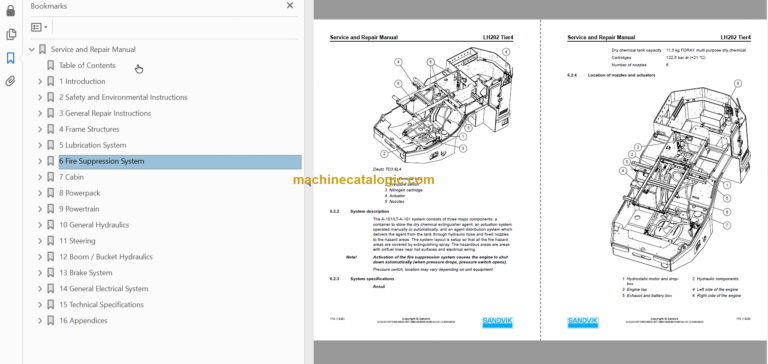
Task: Click the bookmark icon beside 16 Appendices
Action: tap(50, 320)
